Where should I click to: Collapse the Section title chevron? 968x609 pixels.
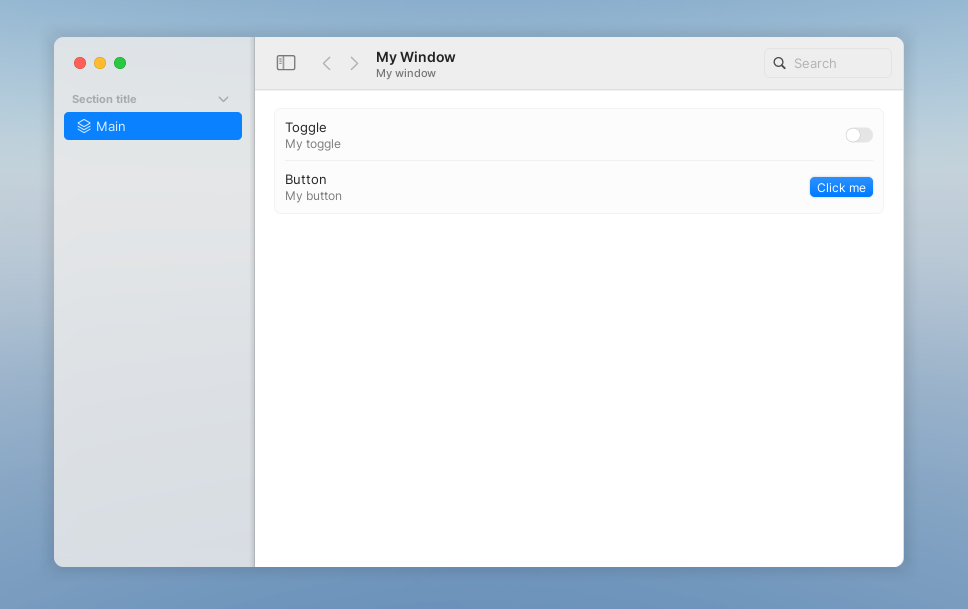pos(223,99)
